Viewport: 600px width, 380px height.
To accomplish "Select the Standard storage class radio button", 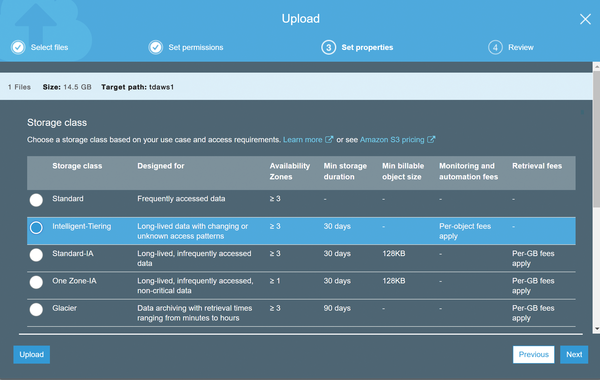I will (36, 200).
